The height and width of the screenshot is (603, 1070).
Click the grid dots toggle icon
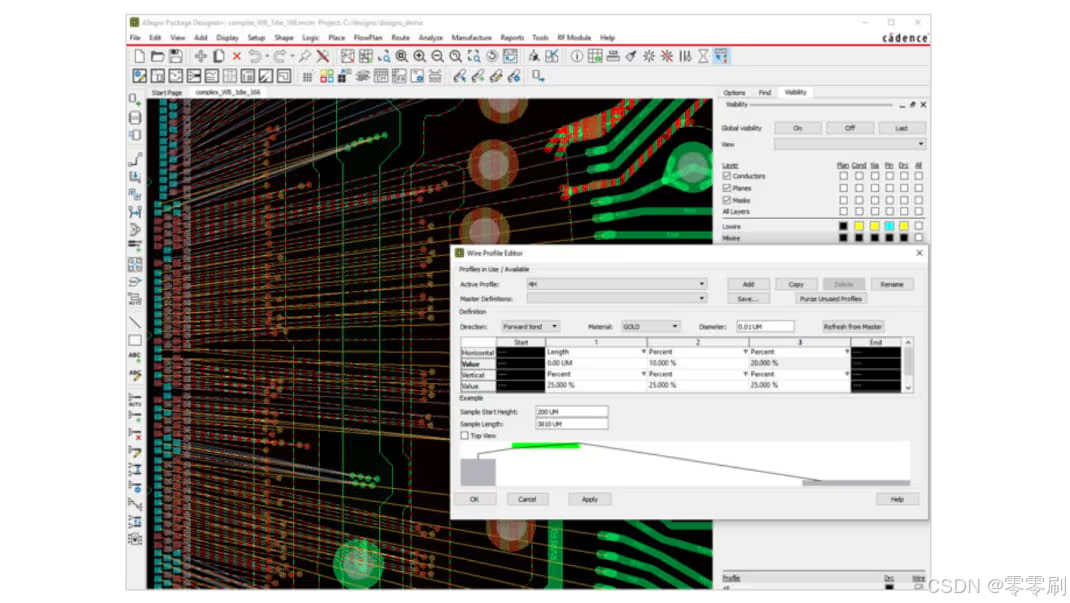coord(308,76)
